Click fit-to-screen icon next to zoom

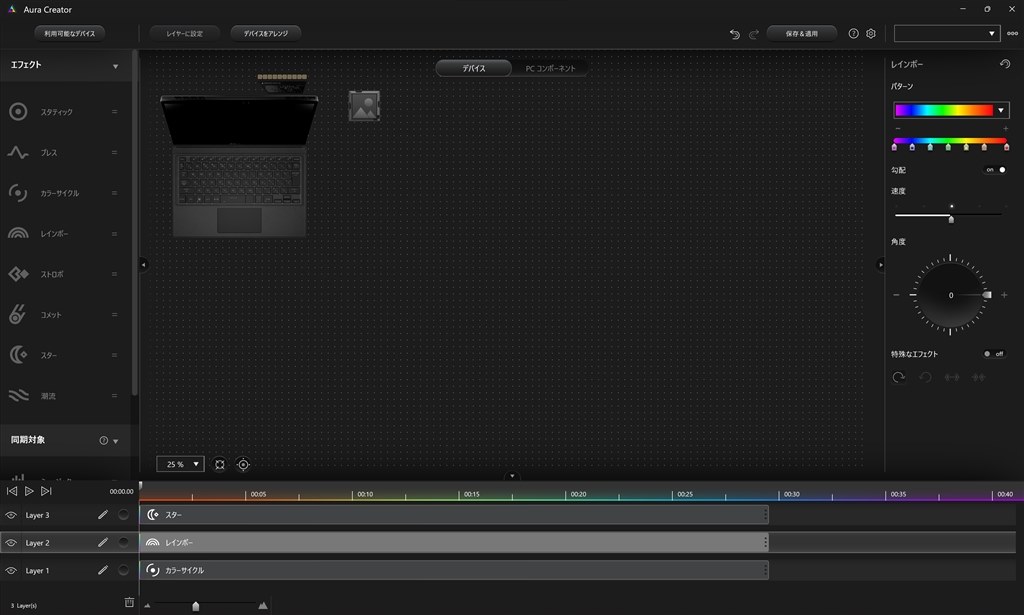[220, 464]
